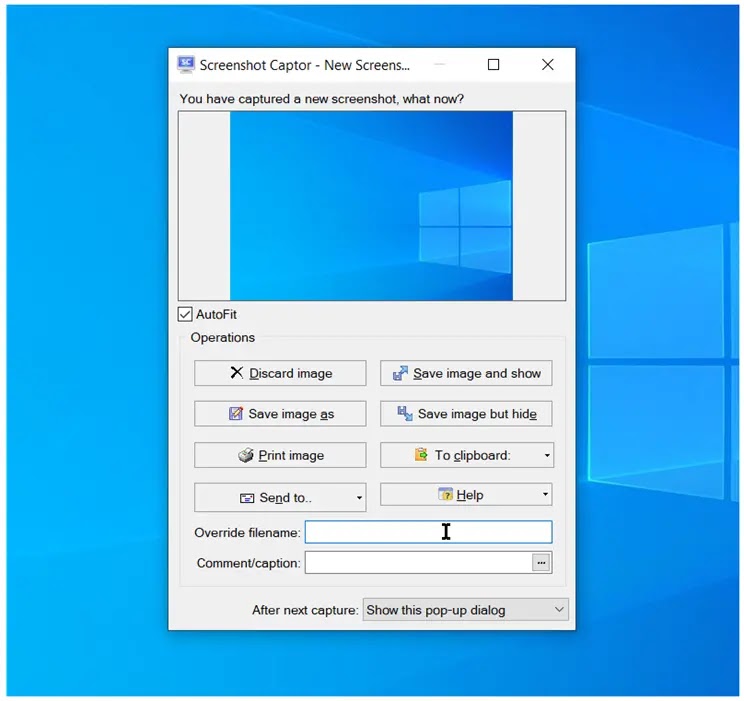Maximize the Screenshot Captor window

[x=493, y=65]
